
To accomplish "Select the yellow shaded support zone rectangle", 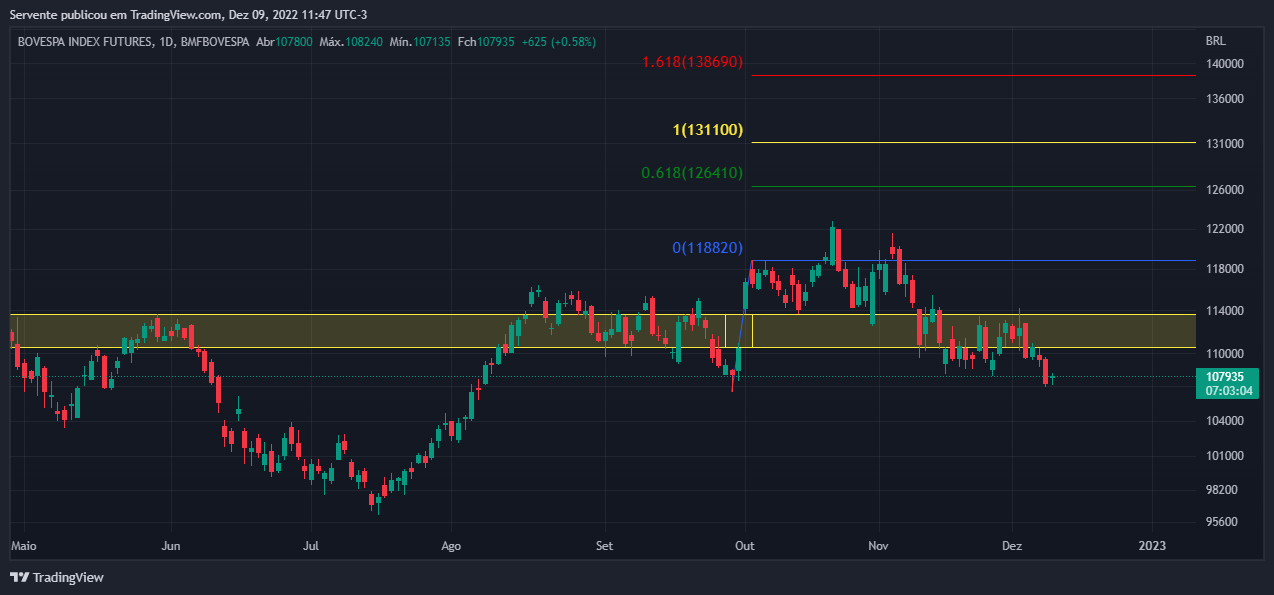I will pos(603,331).
